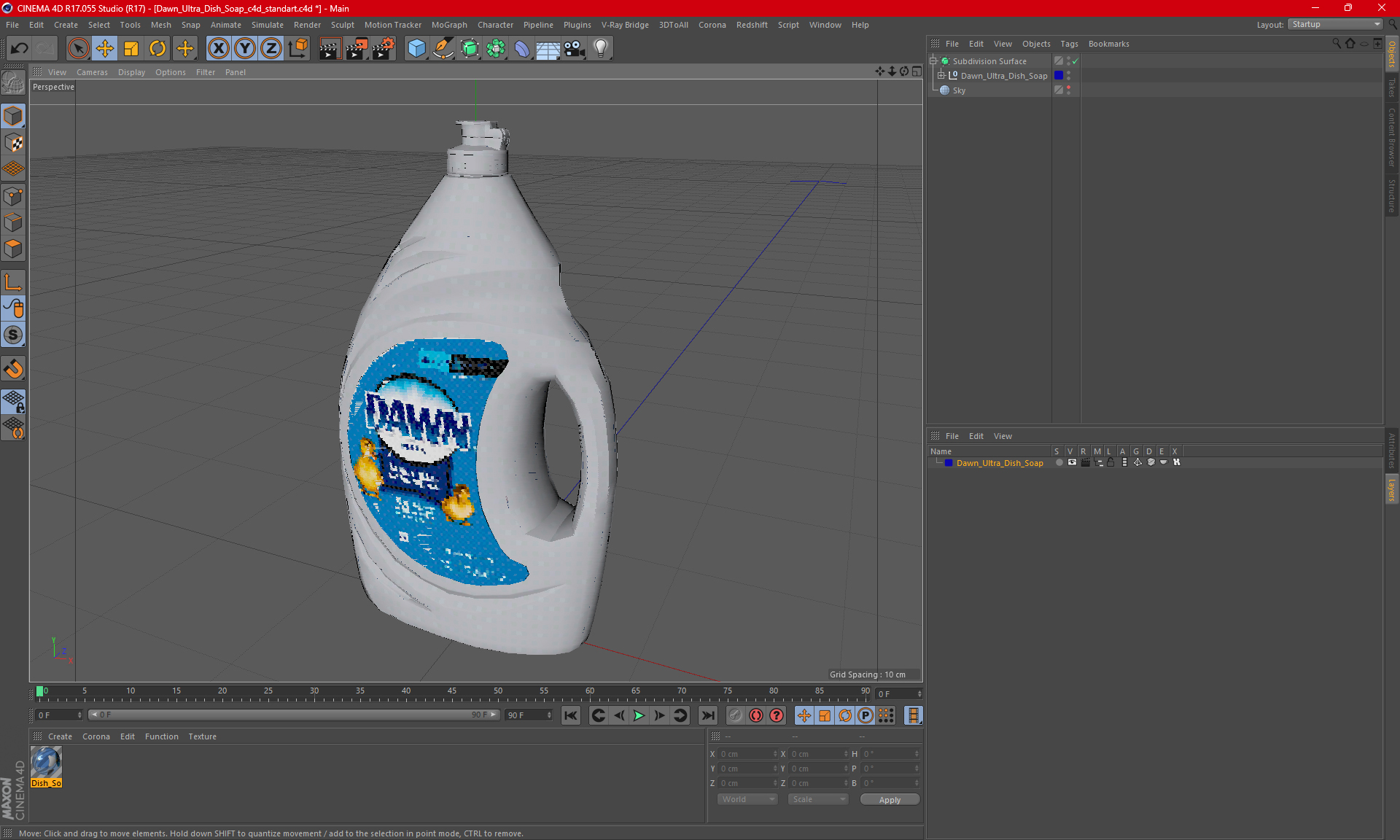Open the Content Browser side tab

(1391, 138)
